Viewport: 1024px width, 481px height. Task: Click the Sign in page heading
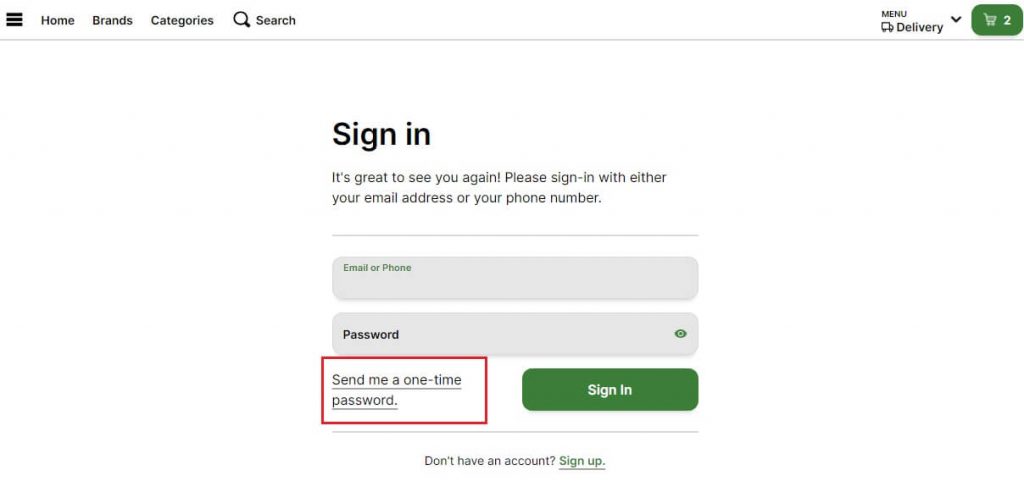coord(381,134)
